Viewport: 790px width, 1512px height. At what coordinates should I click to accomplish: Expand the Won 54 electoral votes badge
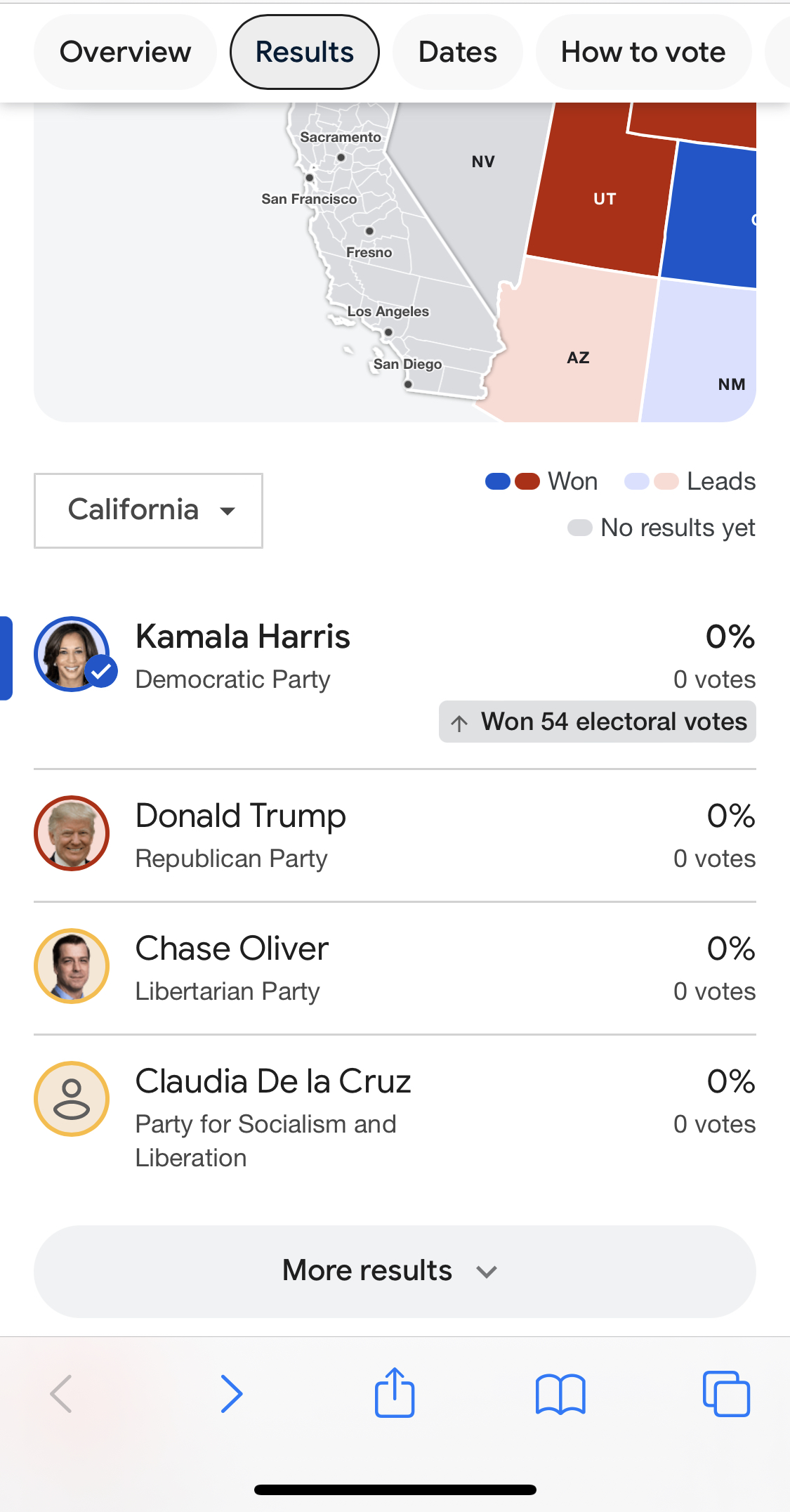[x=598, y=722]
